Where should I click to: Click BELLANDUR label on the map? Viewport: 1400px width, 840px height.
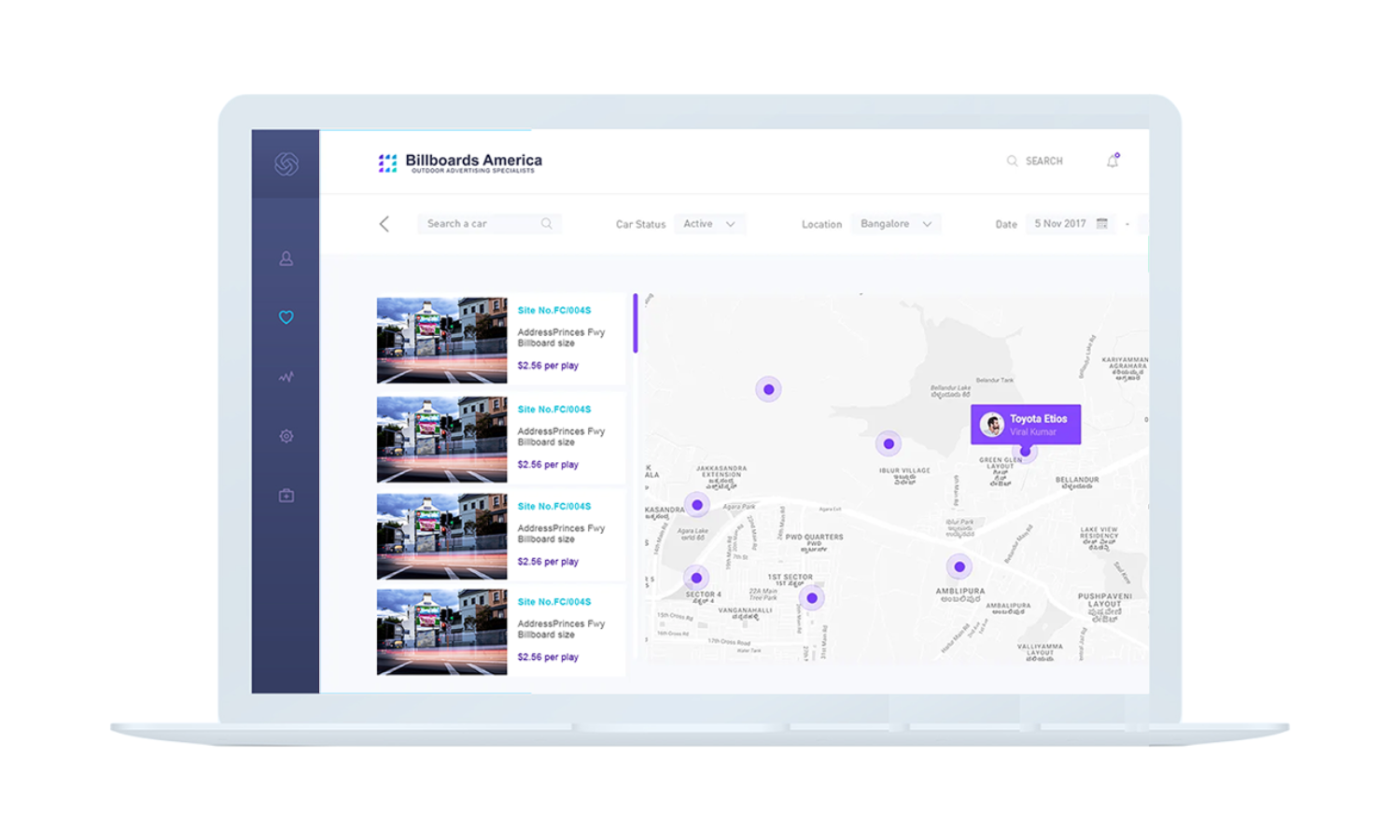(1077, 480)
